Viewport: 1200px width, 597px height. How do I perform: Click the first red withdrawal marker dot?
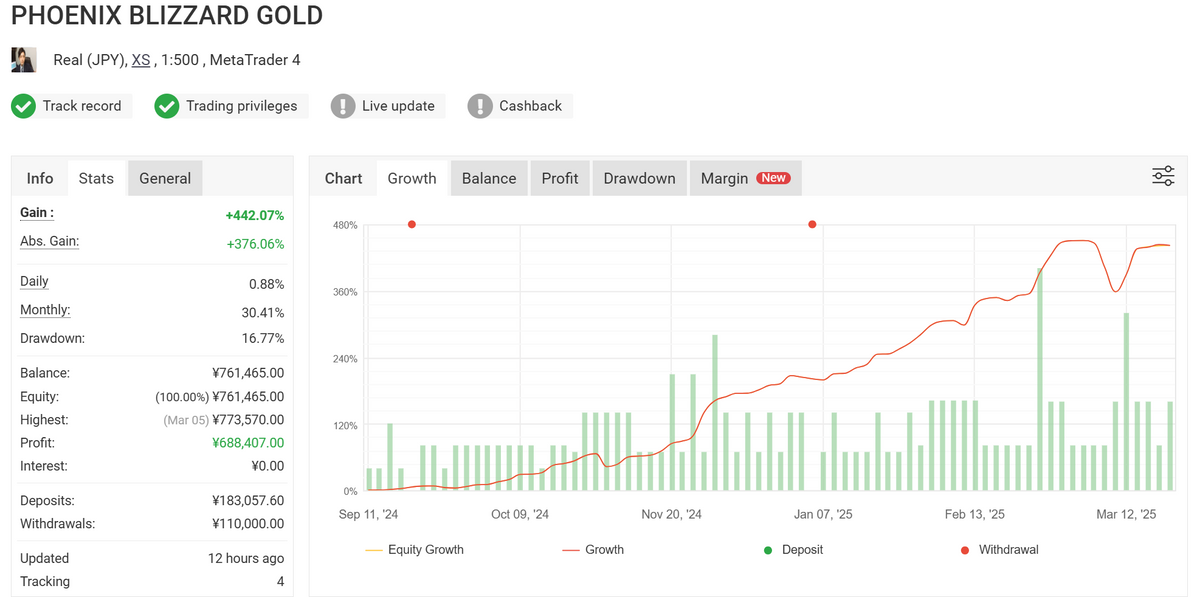(412, 224)
